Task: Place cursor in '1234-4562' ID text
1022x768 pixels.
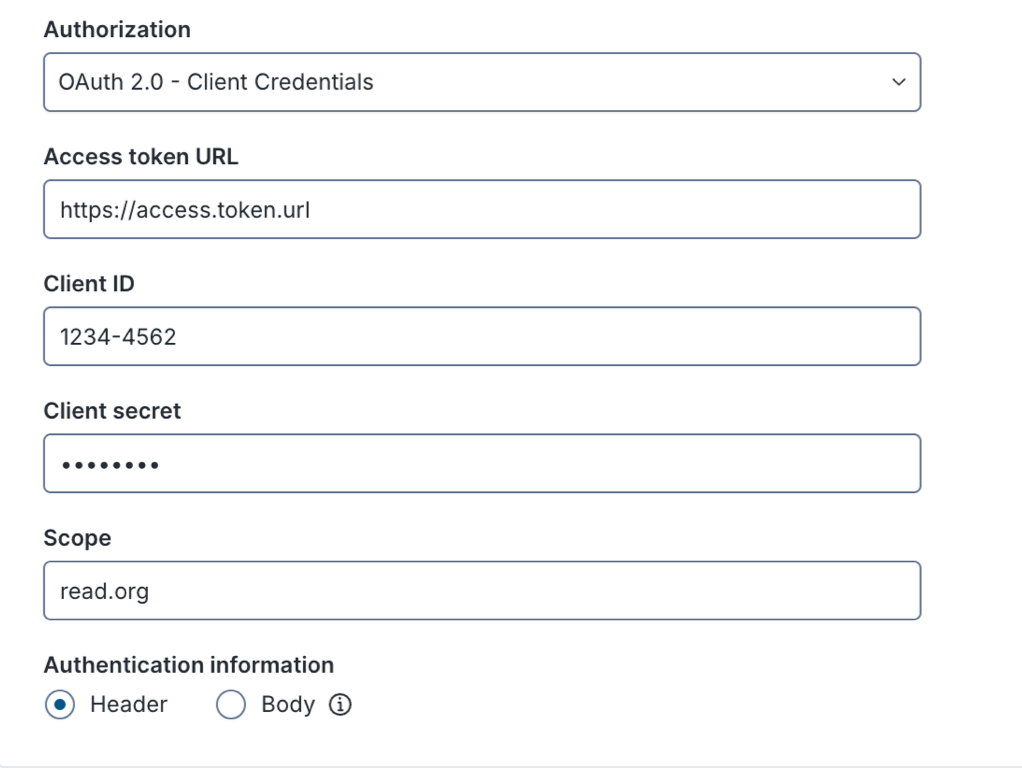Action: (118, 337)
